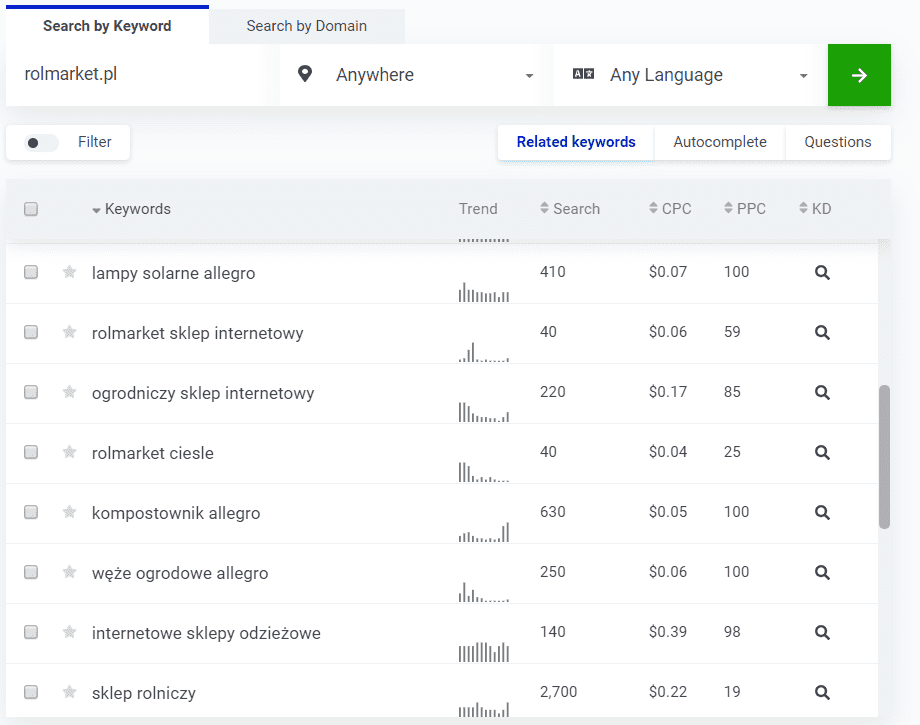Viewport: 920px width, 725px height.
Task: Favorite the 'rolmarket ciesle' keyword star
Action: tap(69, 452)
